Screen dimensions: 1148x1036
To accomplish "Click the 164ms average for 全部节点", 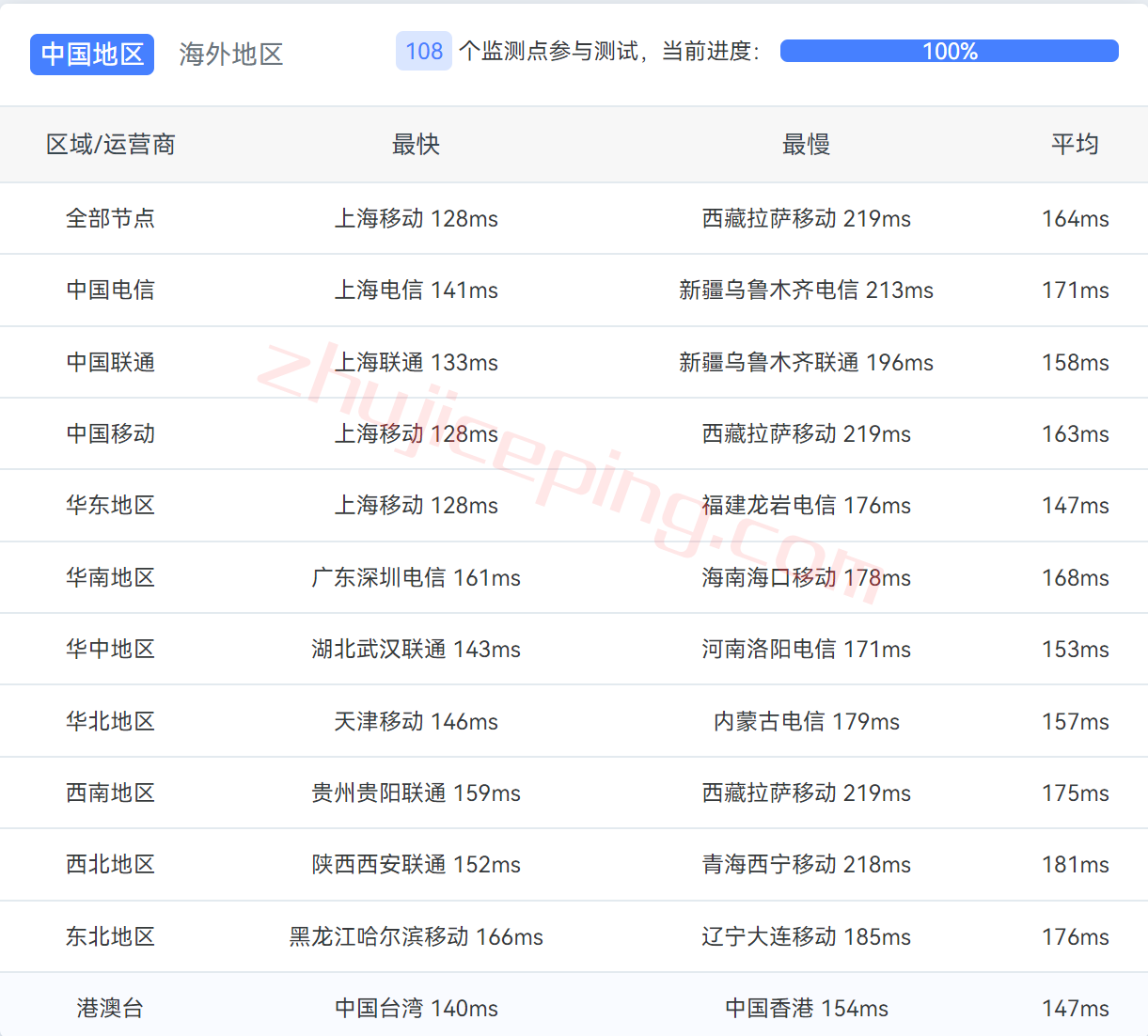I will point(1076,218).
